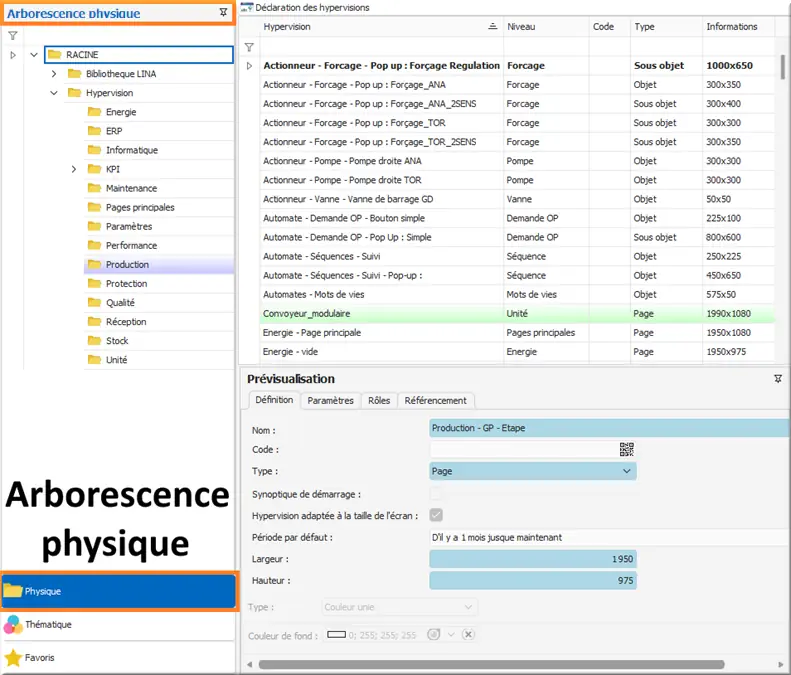This screenshot has width=791, height=675.
Task: Click the Période par défaut field
Action: click(x=609, y=537)
